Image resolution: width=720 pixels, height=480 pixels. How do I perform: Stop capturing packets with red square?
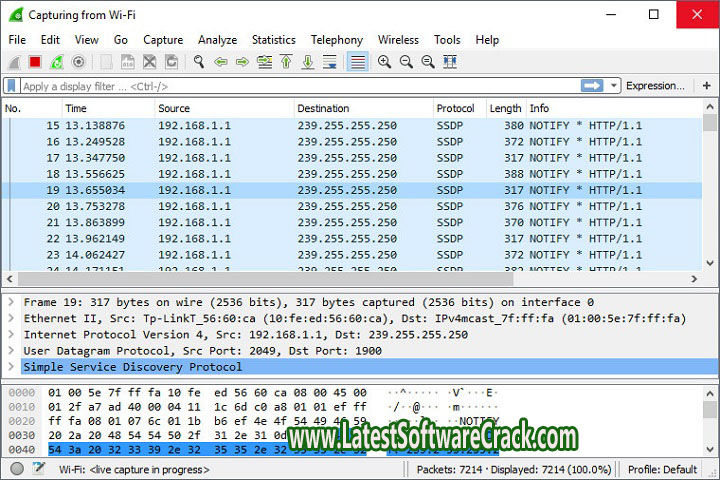[x=35, y=62]
